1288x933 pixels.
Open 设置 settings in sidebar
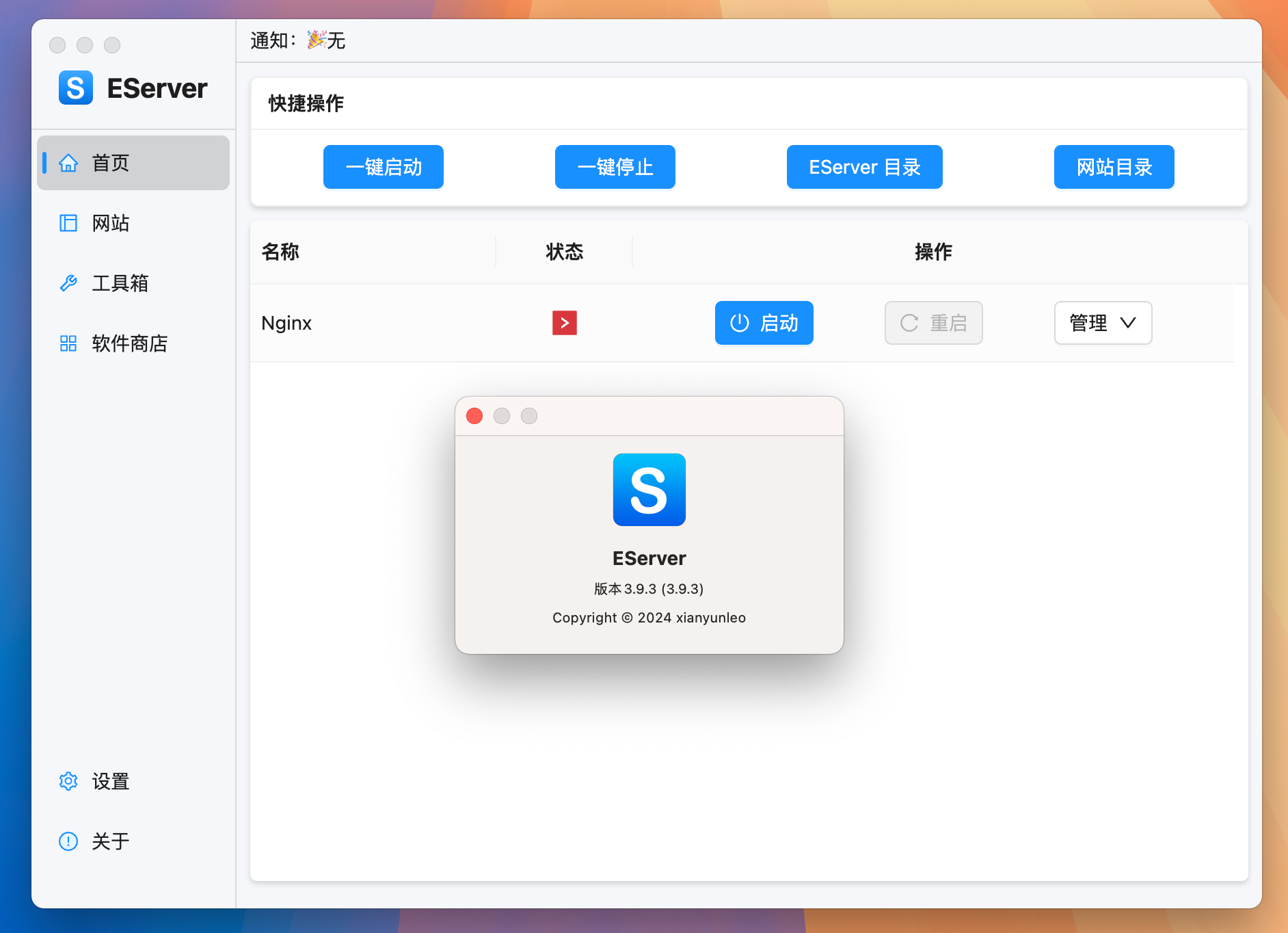pos(133,781)
